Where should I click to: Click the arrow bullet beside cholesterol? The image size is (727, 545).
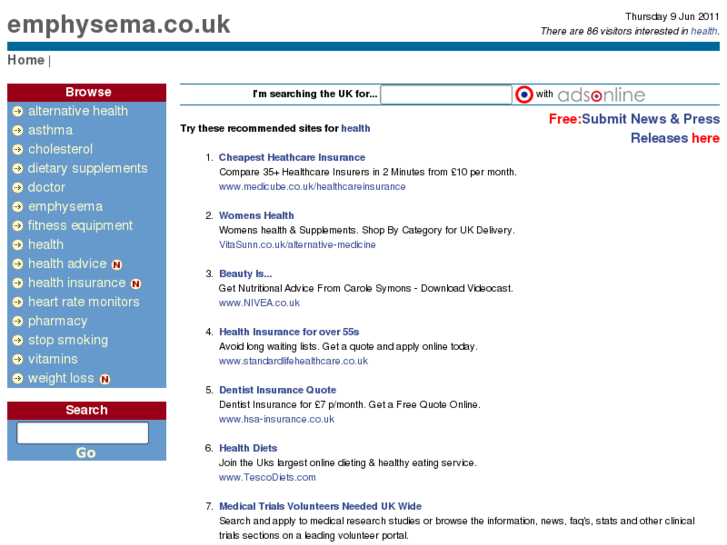pos(18,150)
